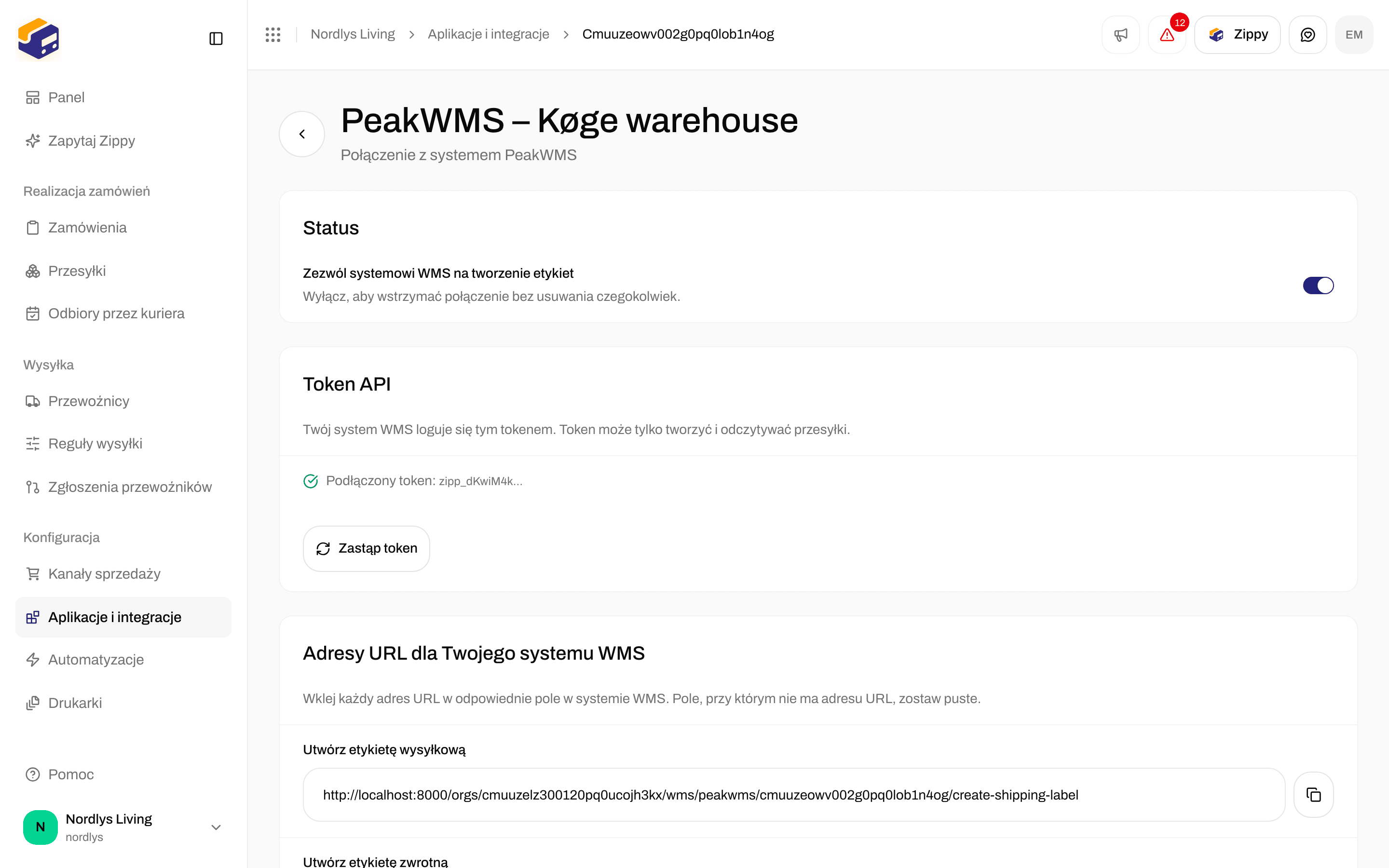Disable WMS label creation toggle
The height and width of the screenshot is (868, 1389).
[1318, 285]
